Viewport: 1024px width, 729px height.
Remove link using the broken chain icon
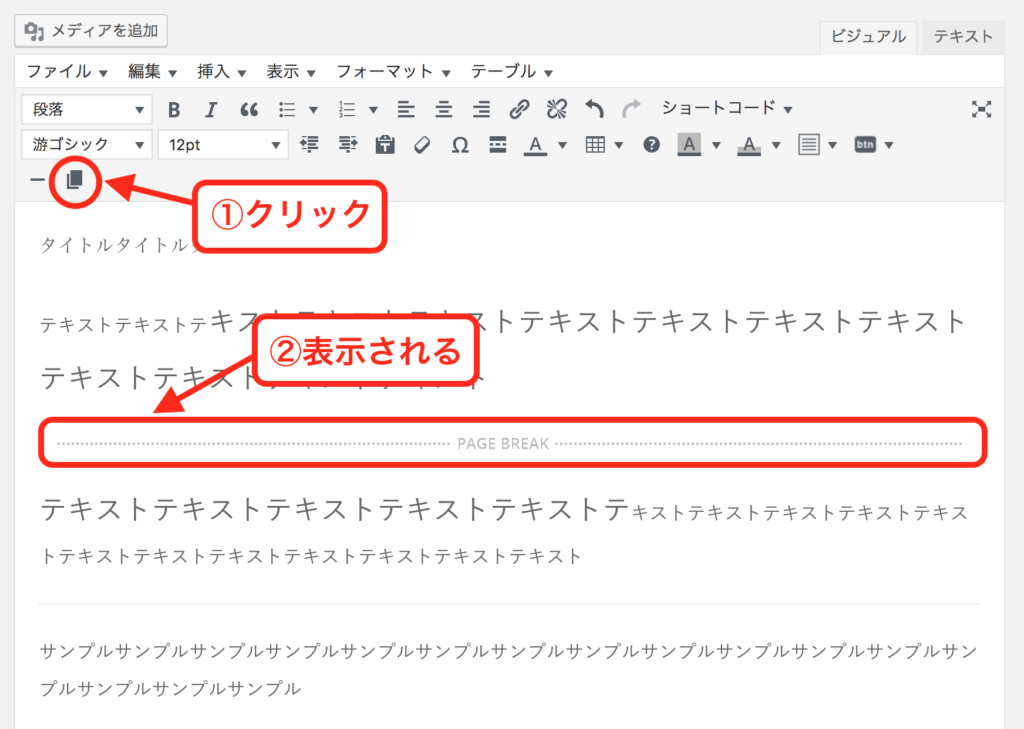click(x=556, y=109)
